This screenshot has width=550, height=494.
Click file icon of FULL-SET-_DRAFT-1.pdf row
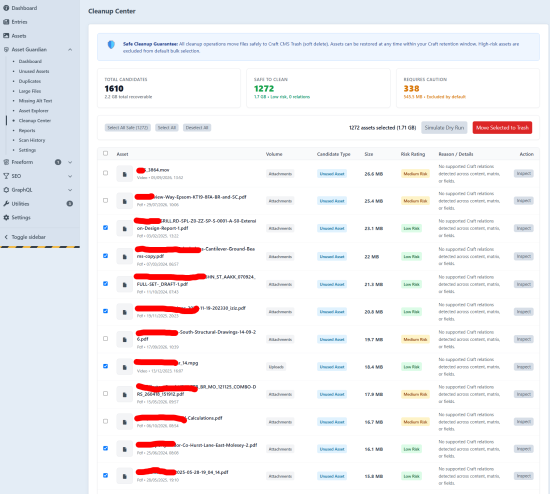tap(125, 285)
